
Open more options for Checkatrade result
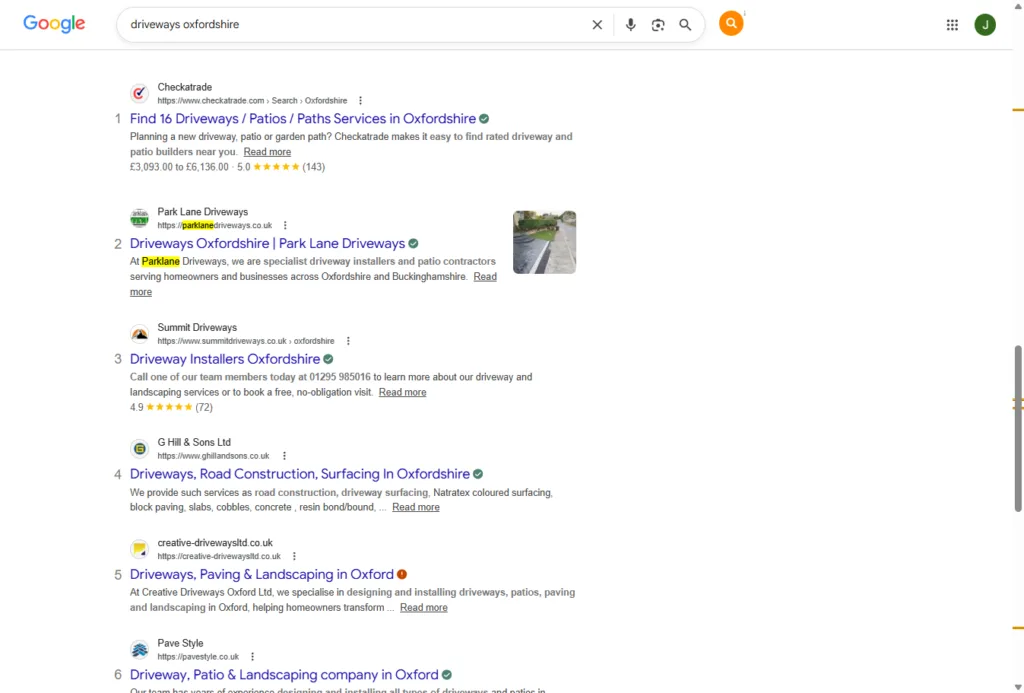(360, 101)
